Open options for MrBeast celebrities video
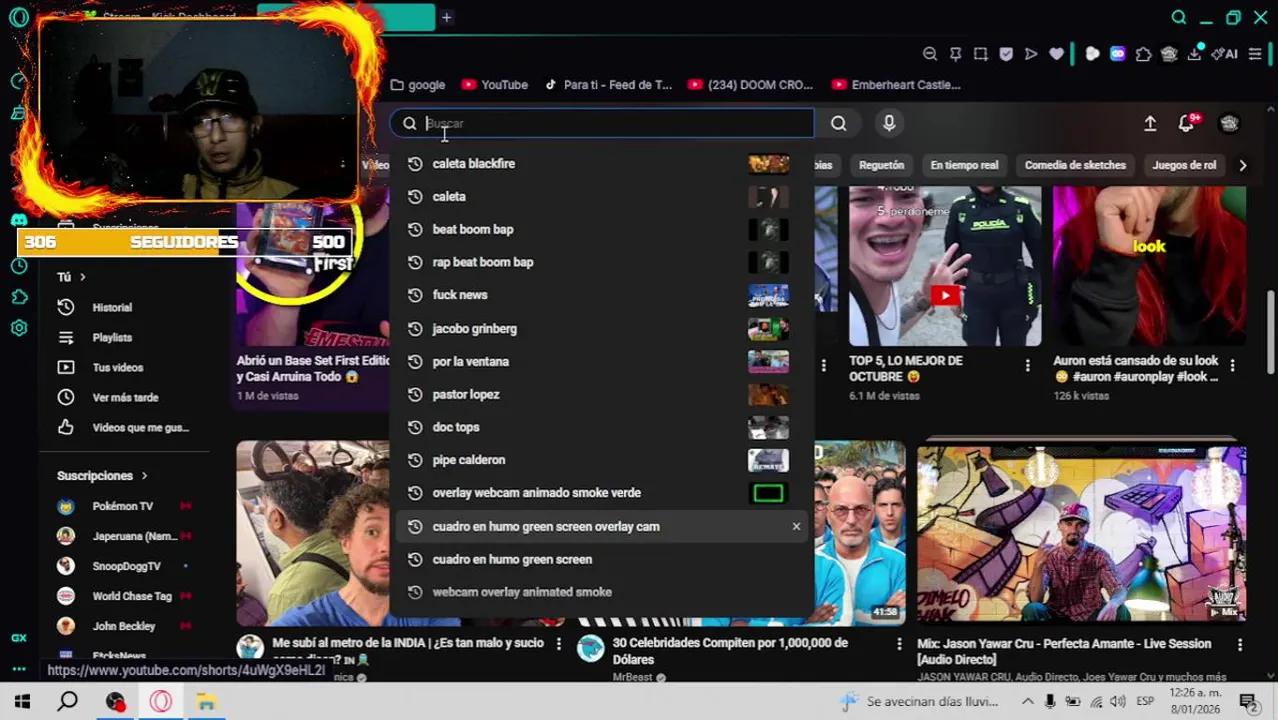 (899, 644)
